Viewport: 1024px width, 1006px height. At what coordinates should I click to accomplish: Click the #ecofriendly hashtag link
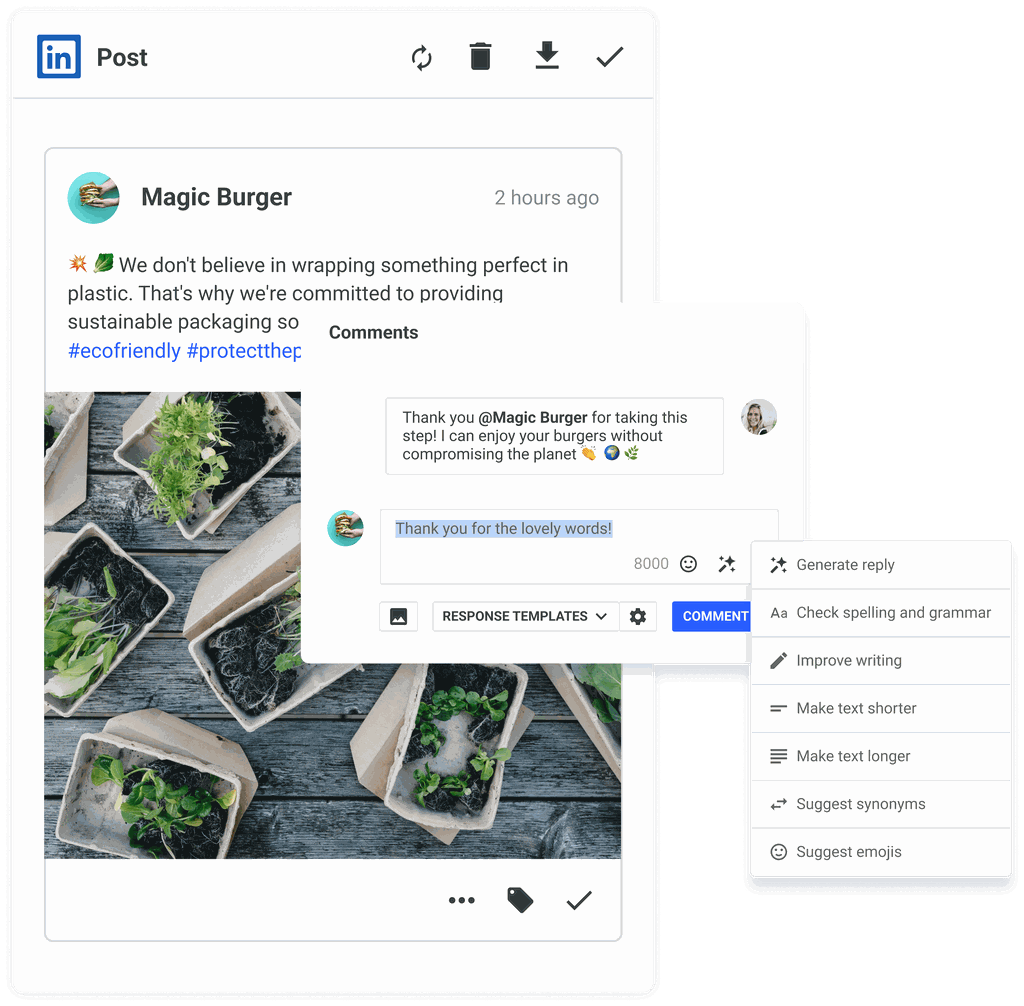pyautogui.click(x=124, y=351)
